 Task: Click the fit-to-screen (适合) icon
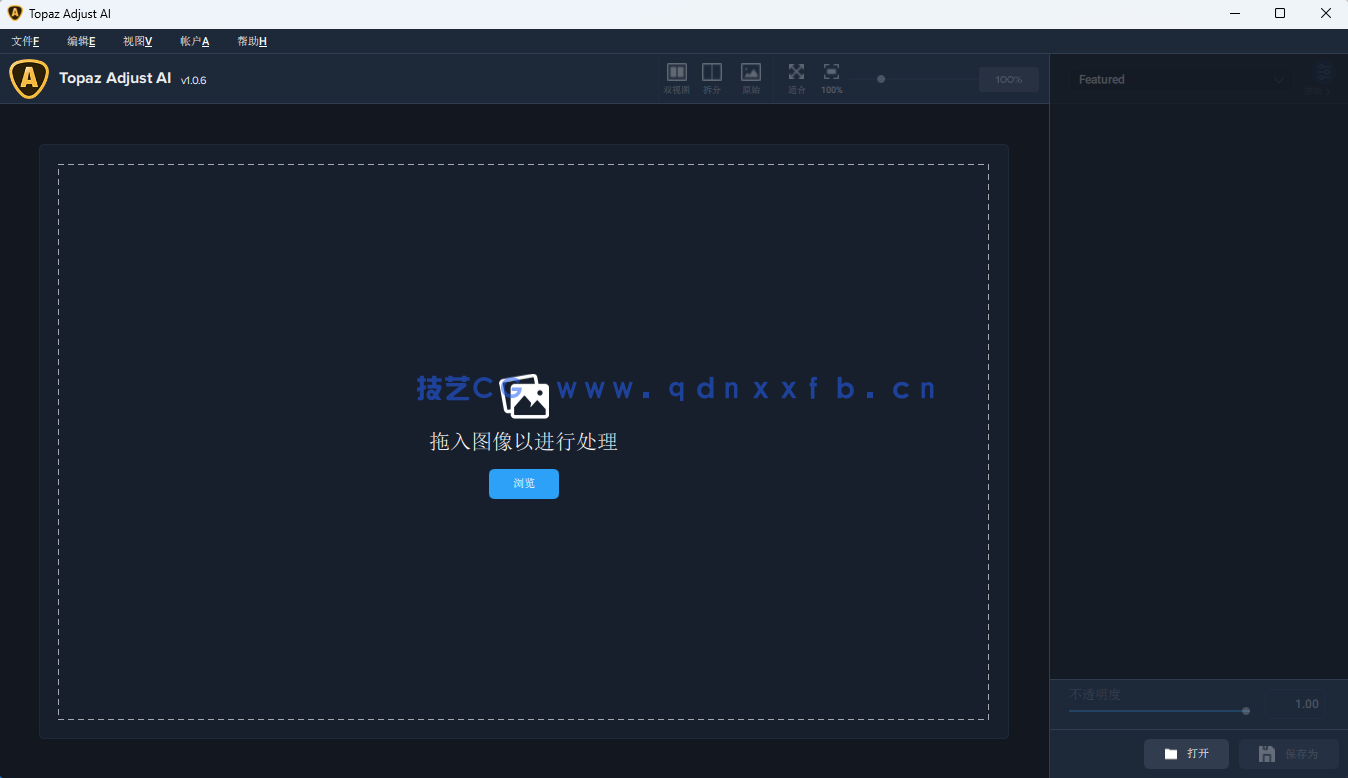[x=796, y=73]
